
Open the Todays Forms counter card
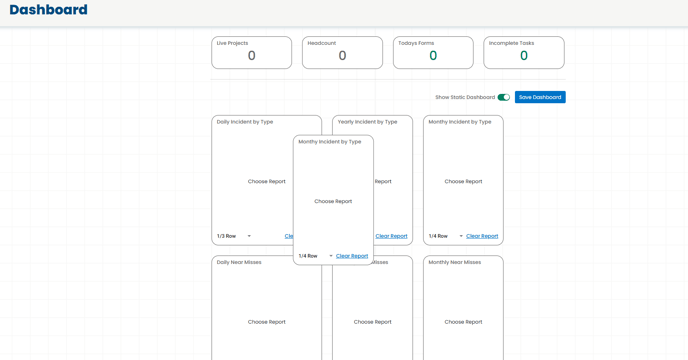click(x=433, y=53)
